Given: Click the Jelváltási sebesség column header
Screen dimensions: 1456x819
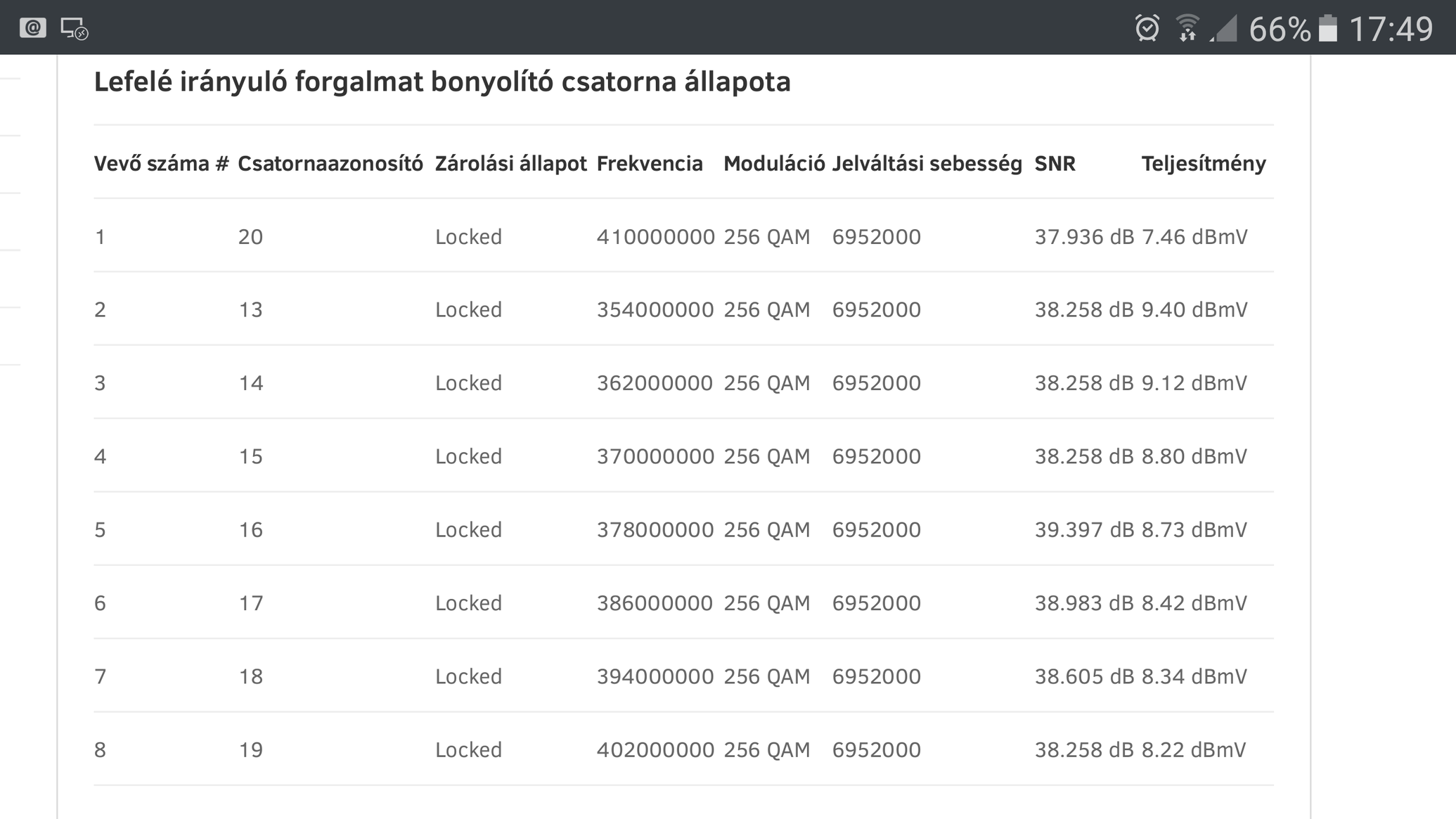Looking at the screenshot, I should point(927,164).
